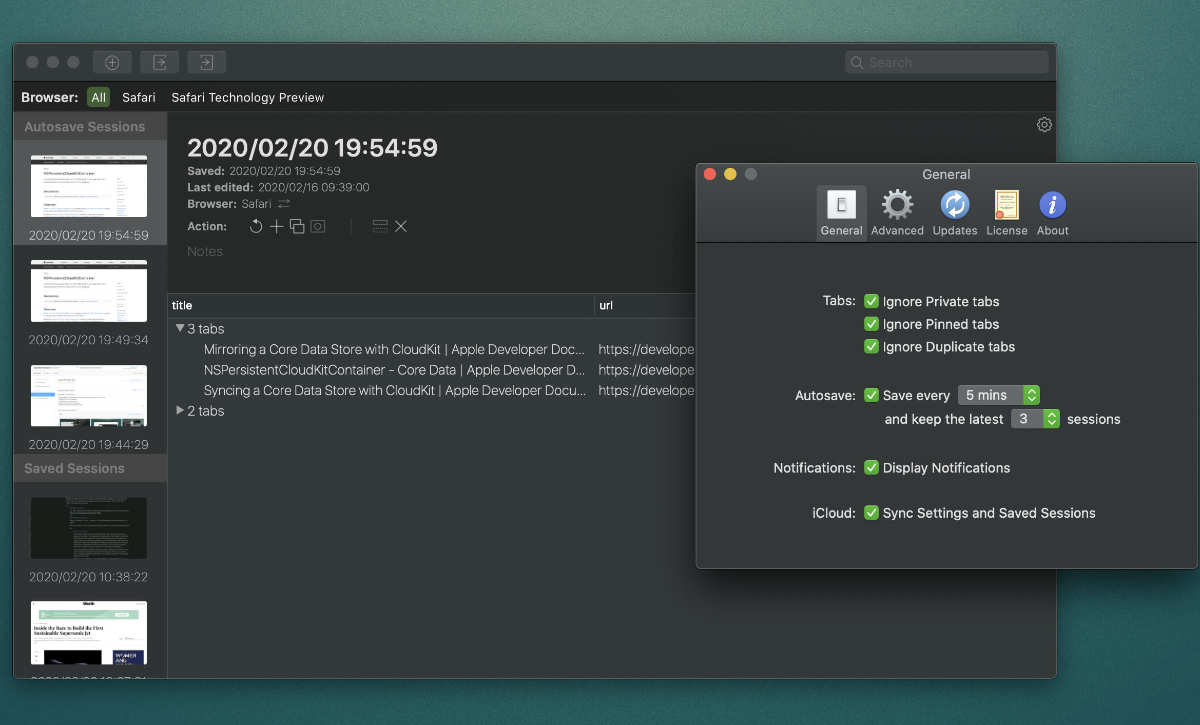The height and width of the screenshot is (725, 1200).
Task: Open the autosave interval 5 mins dropdown
Action: [999, 395]
